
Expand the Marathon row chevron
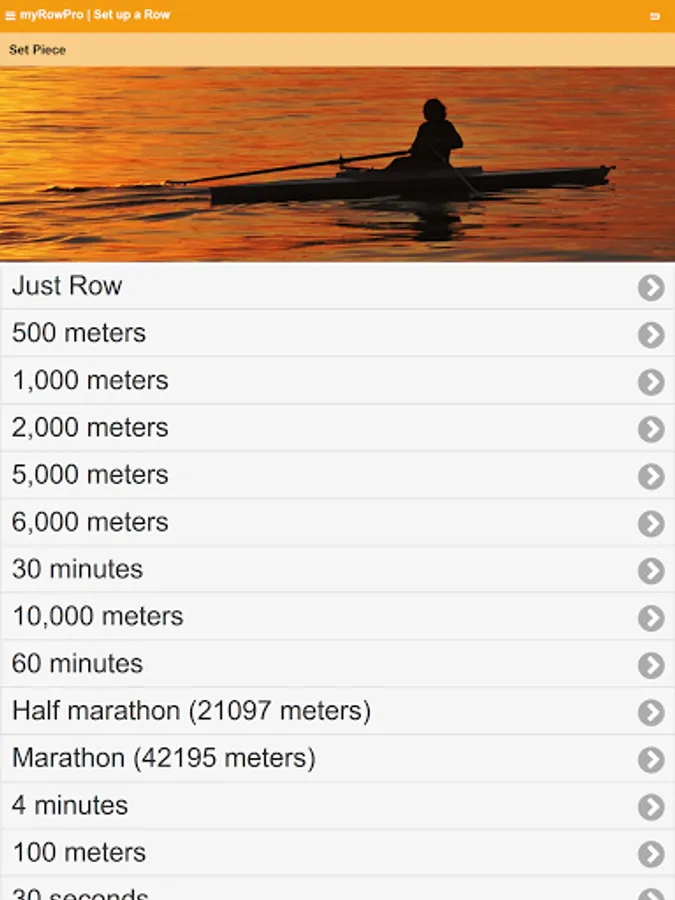651,760
